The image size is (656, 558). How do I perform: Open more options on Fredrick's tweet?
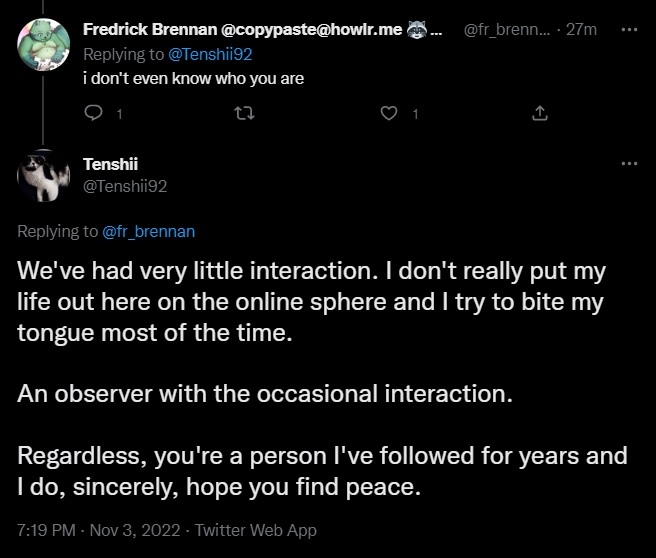628,29
